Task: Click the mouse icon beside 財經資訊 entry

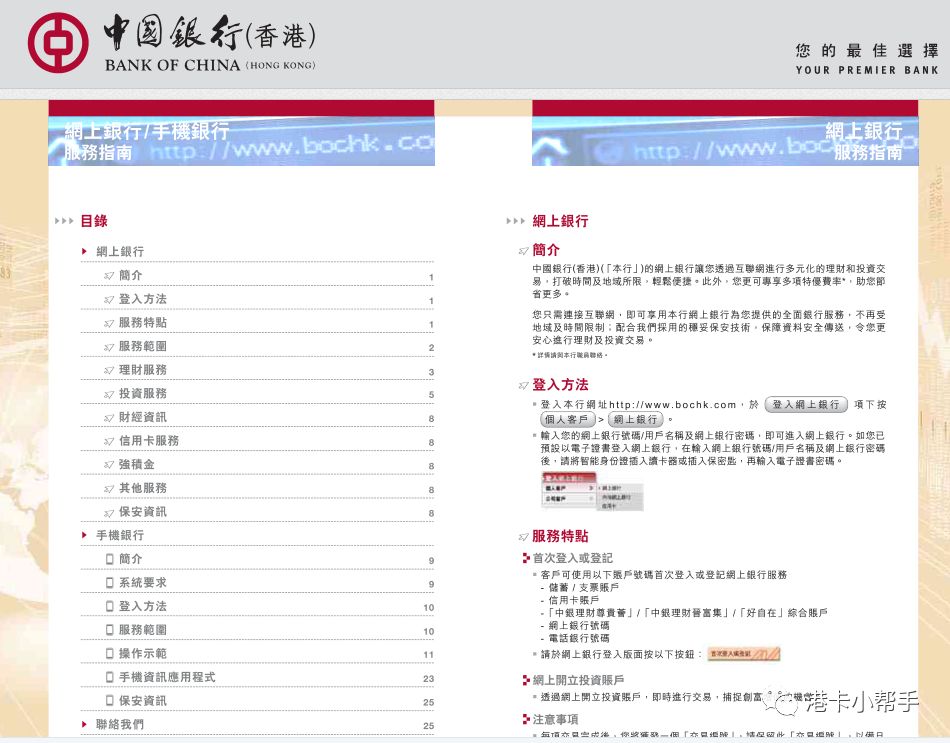Action: coord(109,418)
